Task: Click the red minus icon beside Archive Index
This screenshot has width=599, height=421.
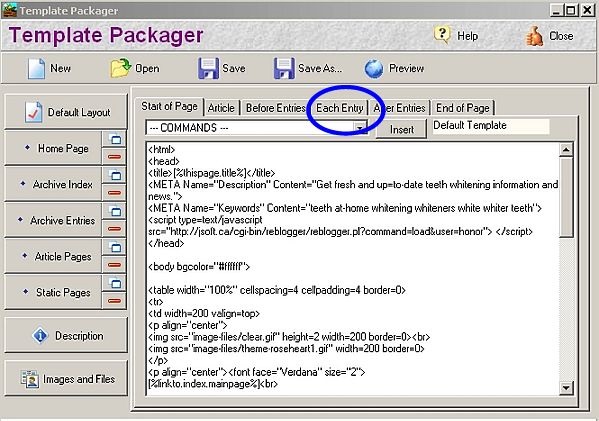Action: [114, 193]
